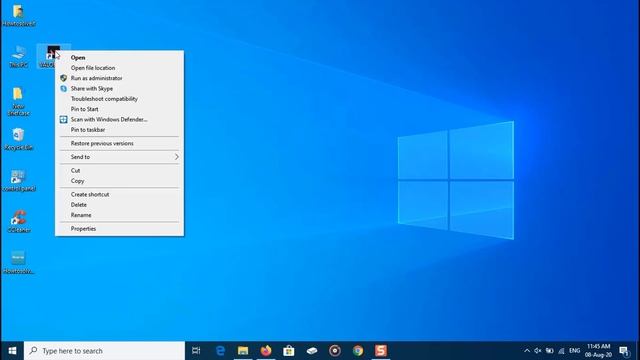Viewport: 640px width, 360px height.
Task: Click the 'Type here to search' box
Action: 104,351
